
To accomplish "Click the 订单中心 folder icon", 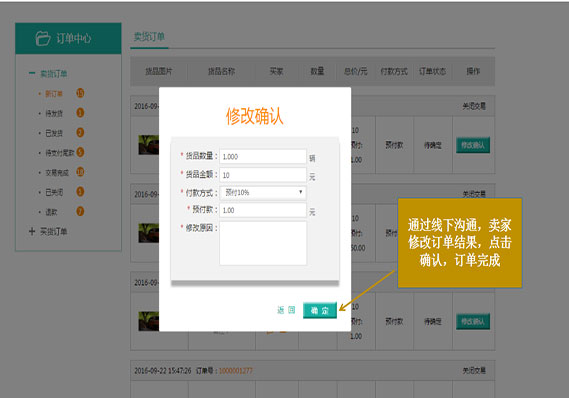I will coord(43,38).
